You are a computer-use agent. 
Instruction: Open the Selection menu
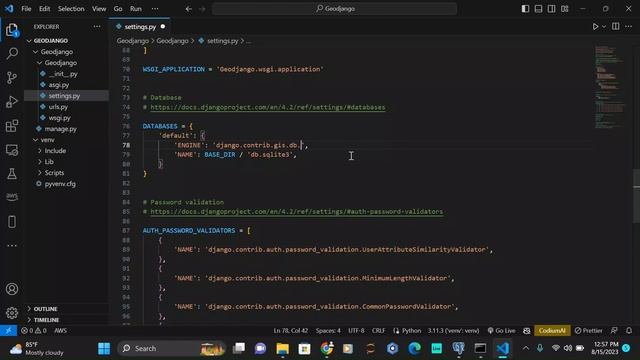71,9
